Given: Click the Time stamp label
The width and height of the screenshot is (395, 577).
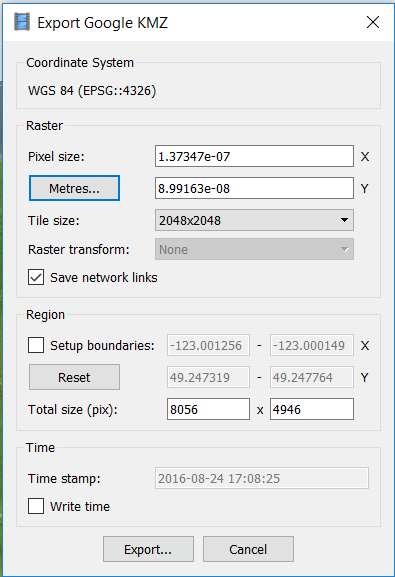Looking at the screenshot, I should pos(64,478).
